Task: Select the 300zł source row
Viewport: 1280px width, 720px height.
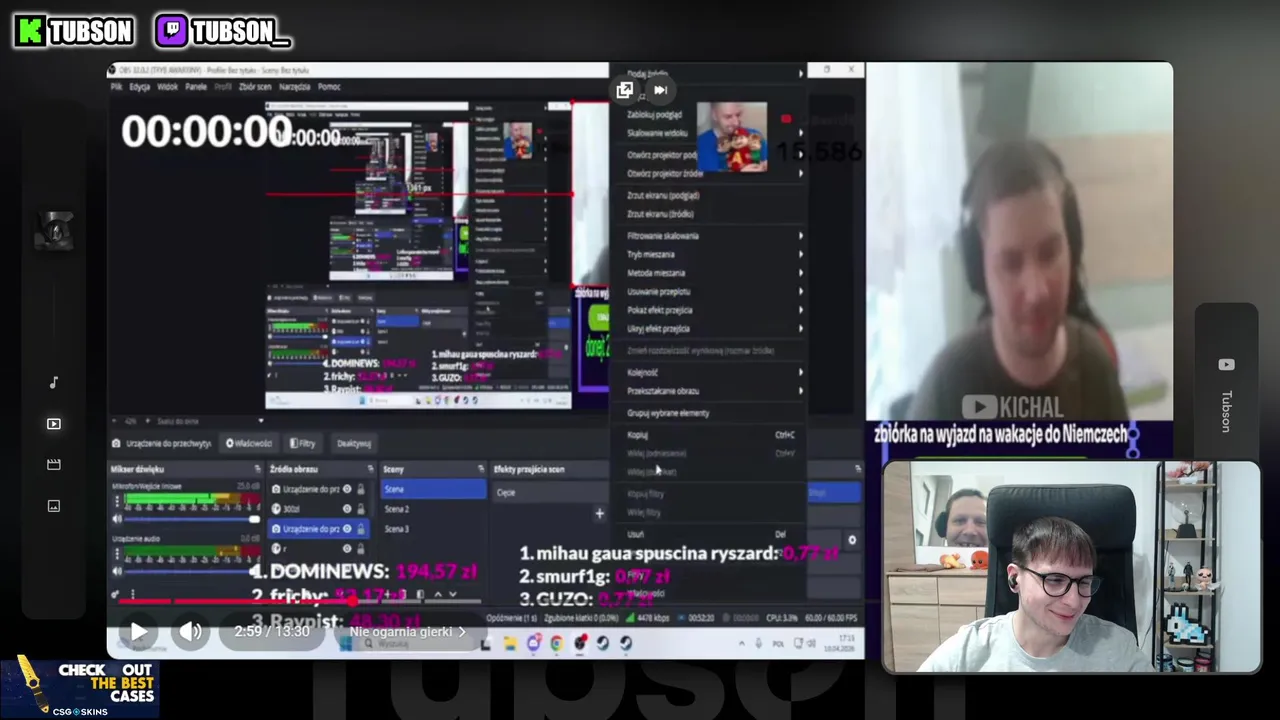Action: pos(320,509)
